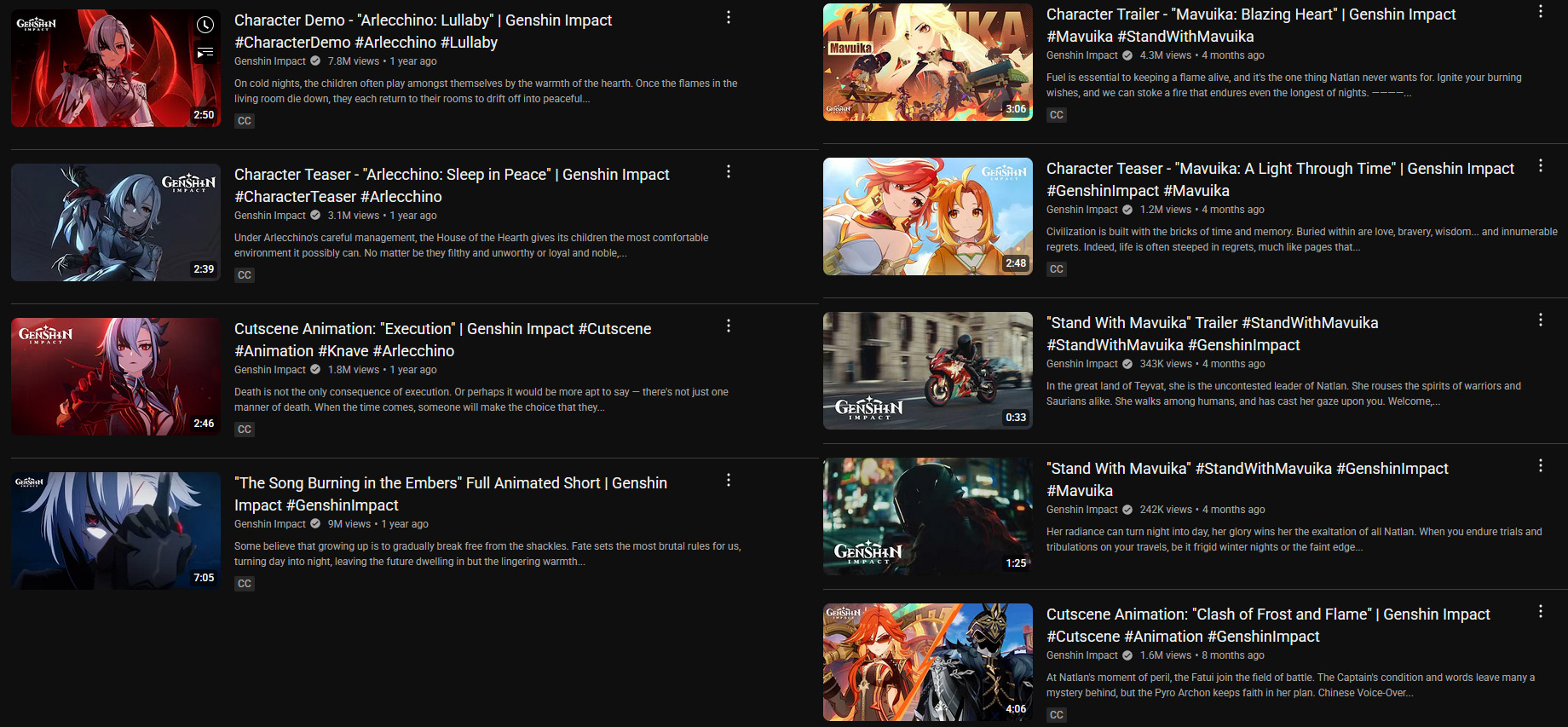Screen dimensions: 1568x727
Task: Click description starting 'At Natlan's moment of peril'
Action: 1290,685
